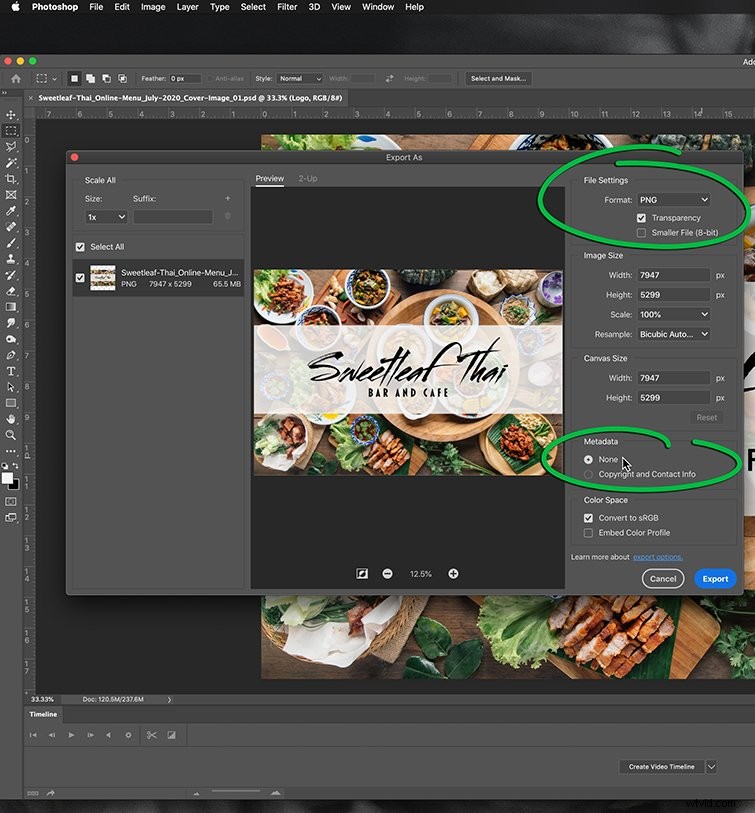This screenshot has width=755, height=813.
Task: Select the Brush tool
Action: pyautogui.click(x=10, y=243)
